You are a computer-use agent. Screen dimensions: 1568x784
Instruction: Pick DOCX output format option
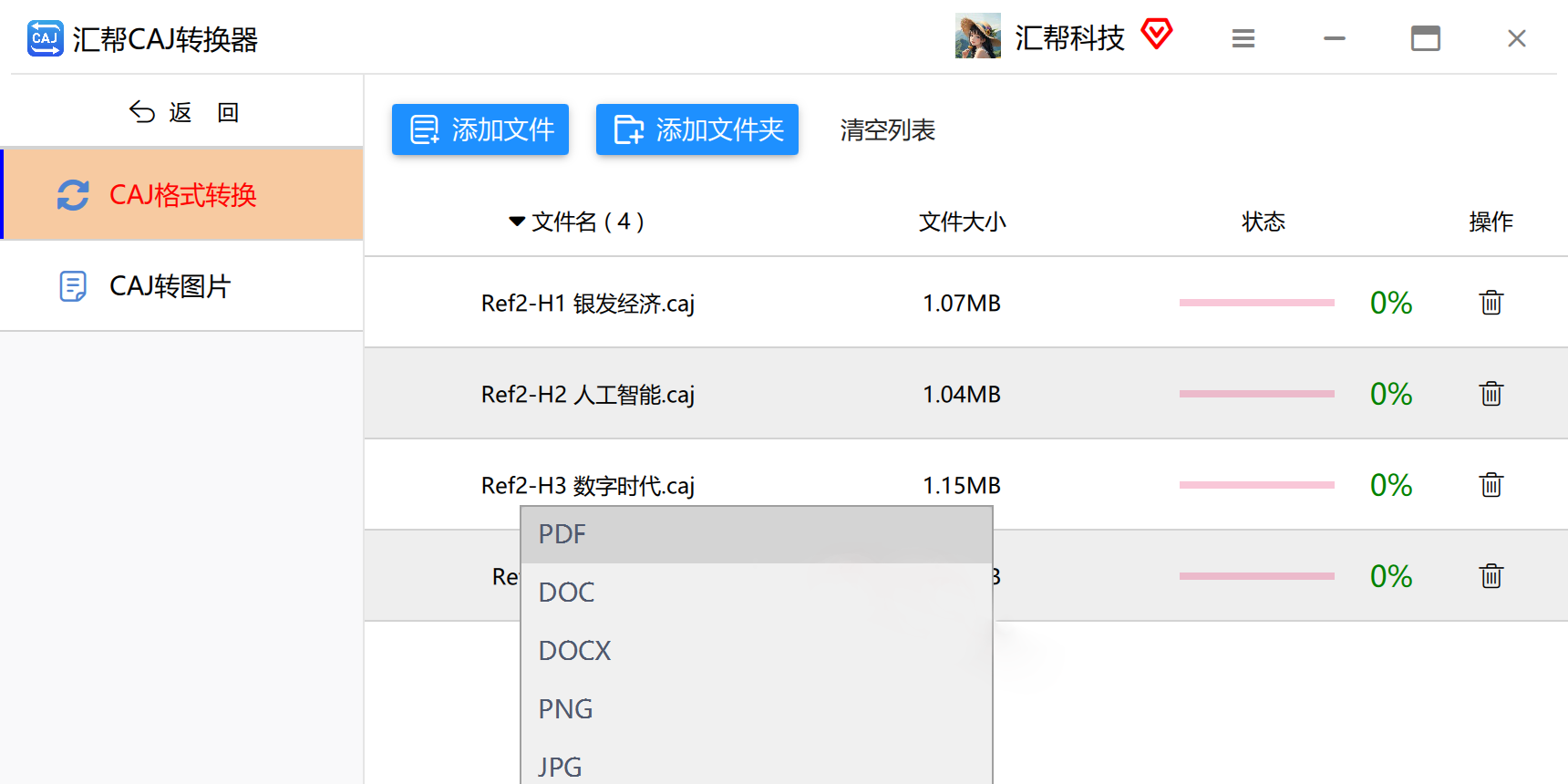click(755, 651)
